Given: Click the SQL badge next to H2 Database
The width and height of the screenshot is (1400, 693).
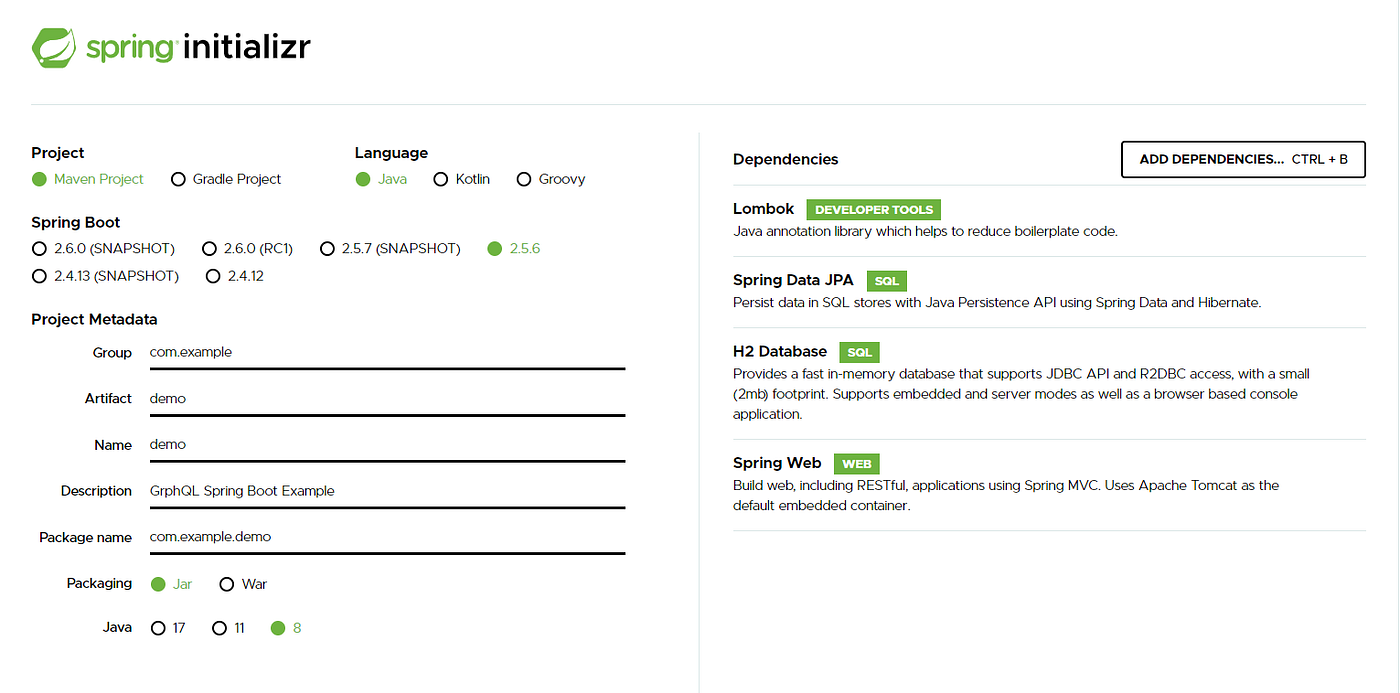Looking at the screenshot, I should point(859,352).
